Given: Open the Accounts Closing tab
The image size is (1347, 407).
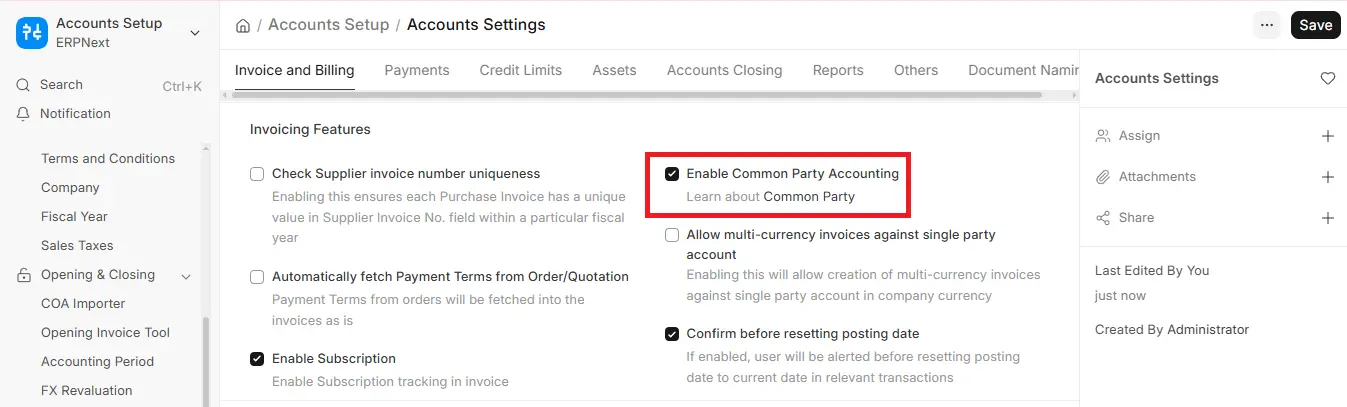Looking at the screenshot, I should (725, 70).
